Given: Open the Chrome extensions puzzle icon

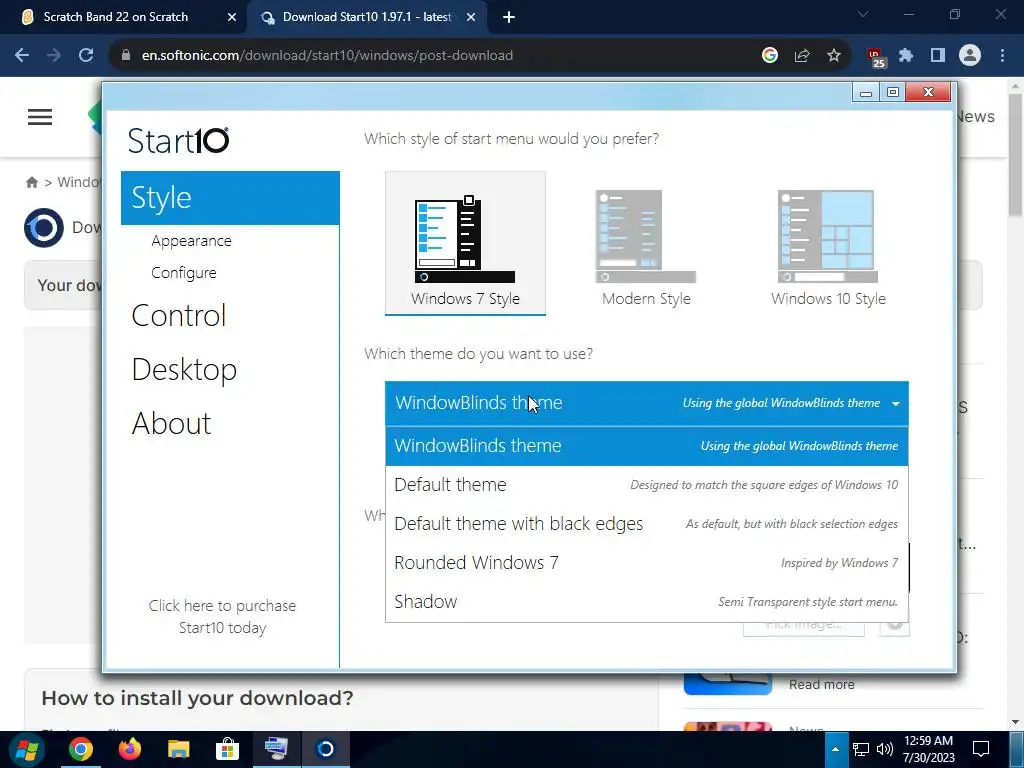Looking at the screenshot, I should click(906, 56).
